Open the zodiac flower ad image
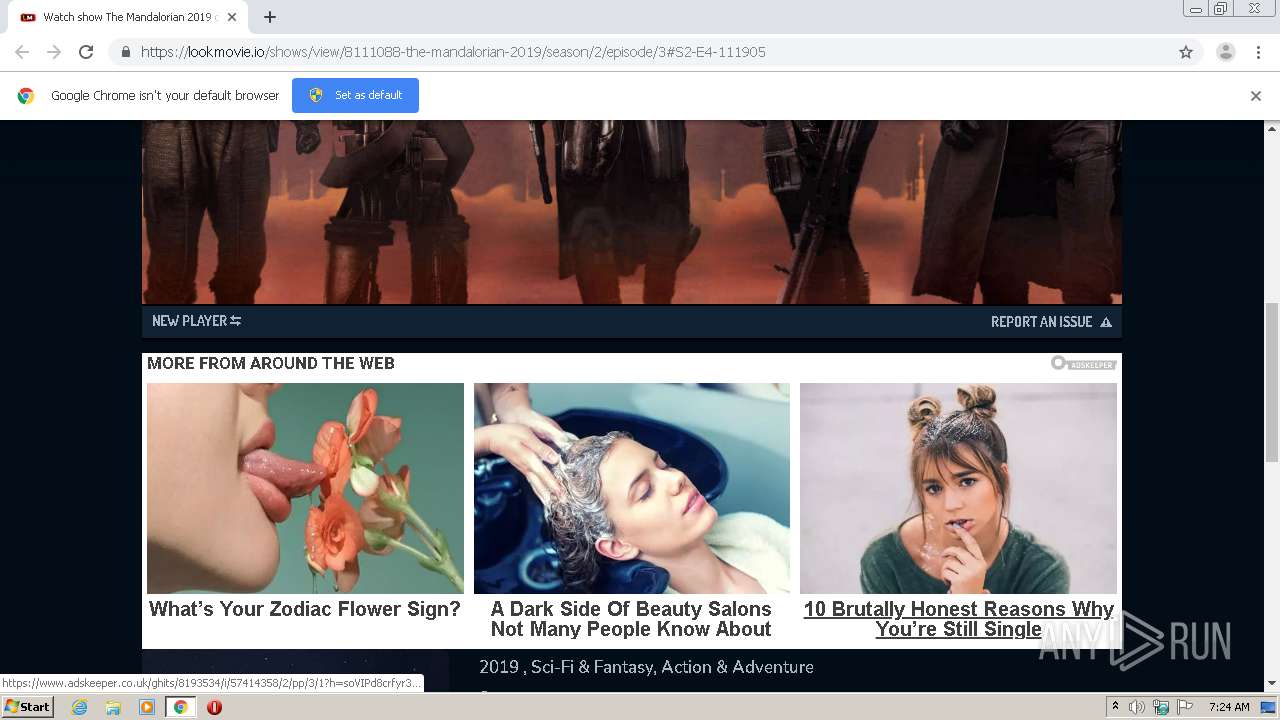The width and height of the screenshot is (1280, 720). click(305, 488)
